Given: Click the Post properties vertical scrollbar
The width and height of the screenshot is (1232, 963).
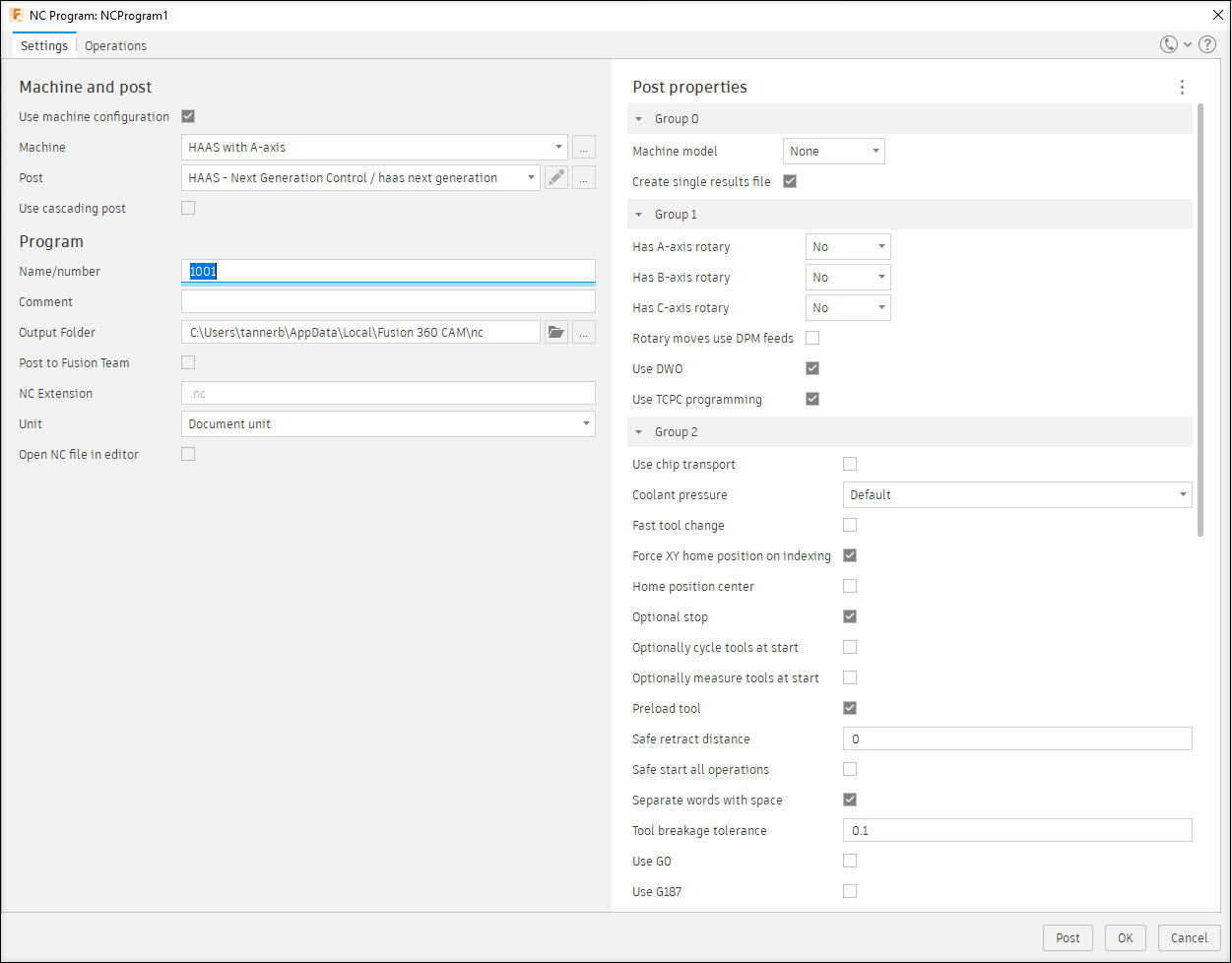Looking at the screenshot, I should (x=1200, y=320).
